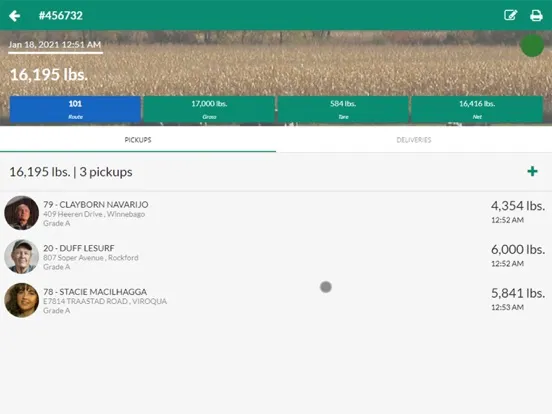Viewport: 552px width, 414px height.
Task: Open Clayborn Navarijo's profile photo
Action: pyautogui.click(x=21, y=213)
